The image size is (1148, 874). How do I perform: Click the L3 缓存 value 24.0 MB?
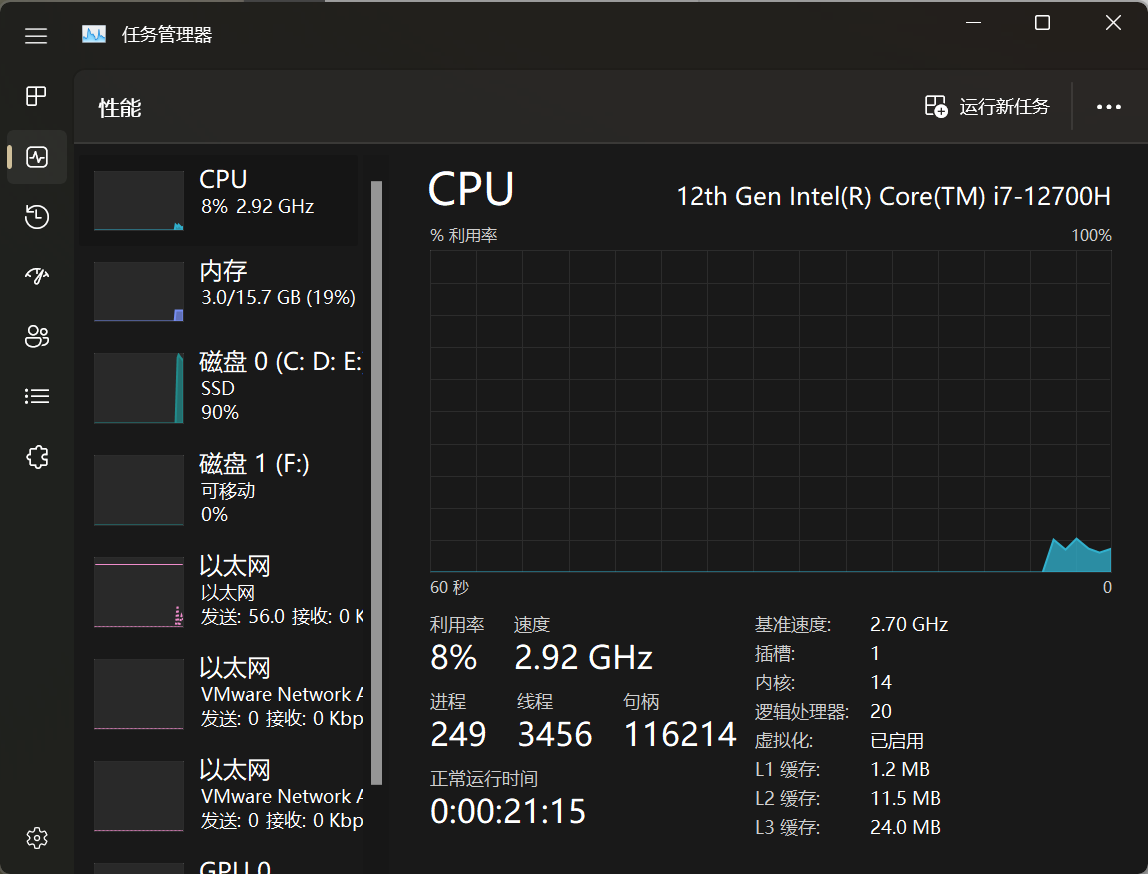905,827
